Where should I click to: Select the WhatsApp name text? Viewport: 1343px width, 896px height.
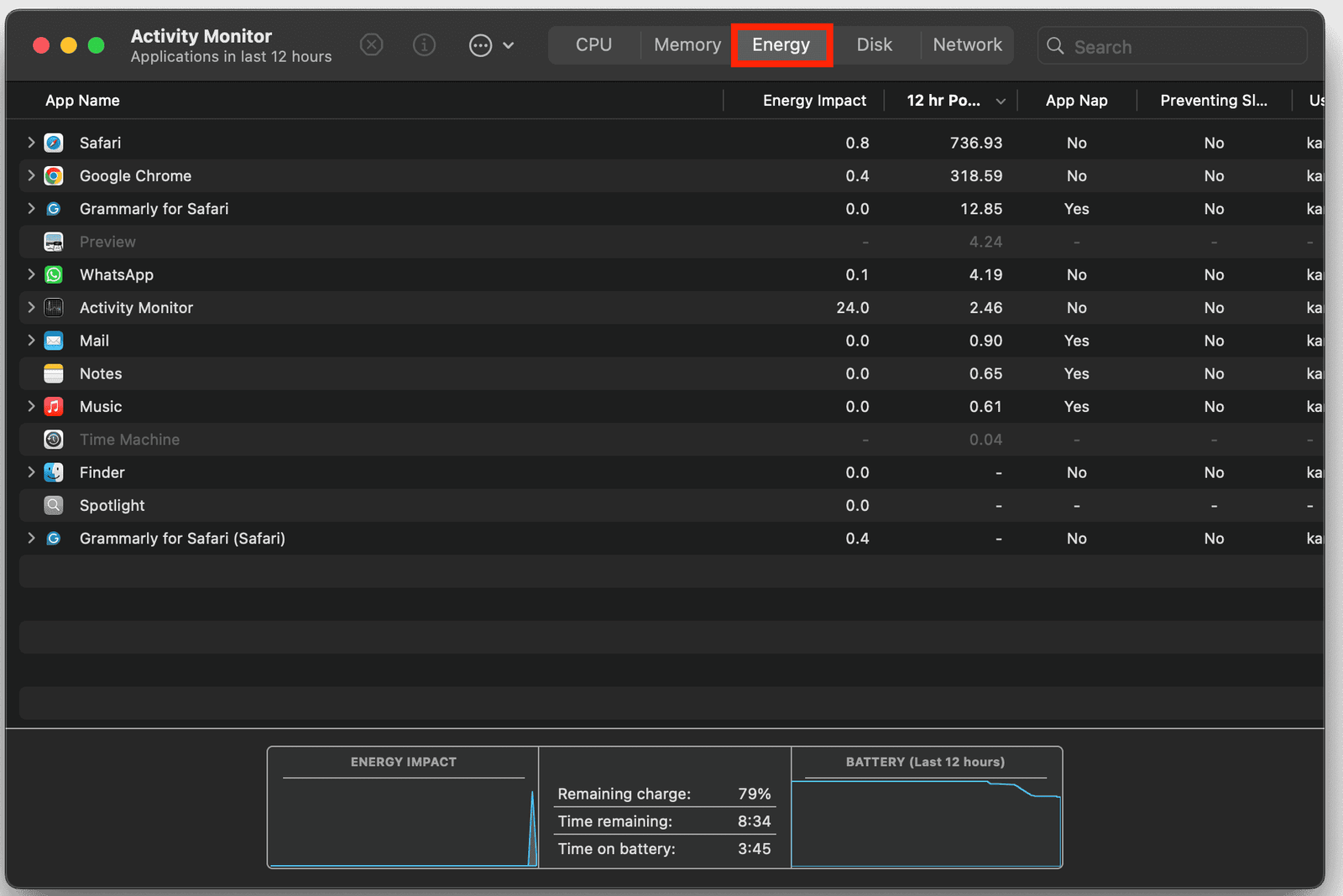(117, 275)
